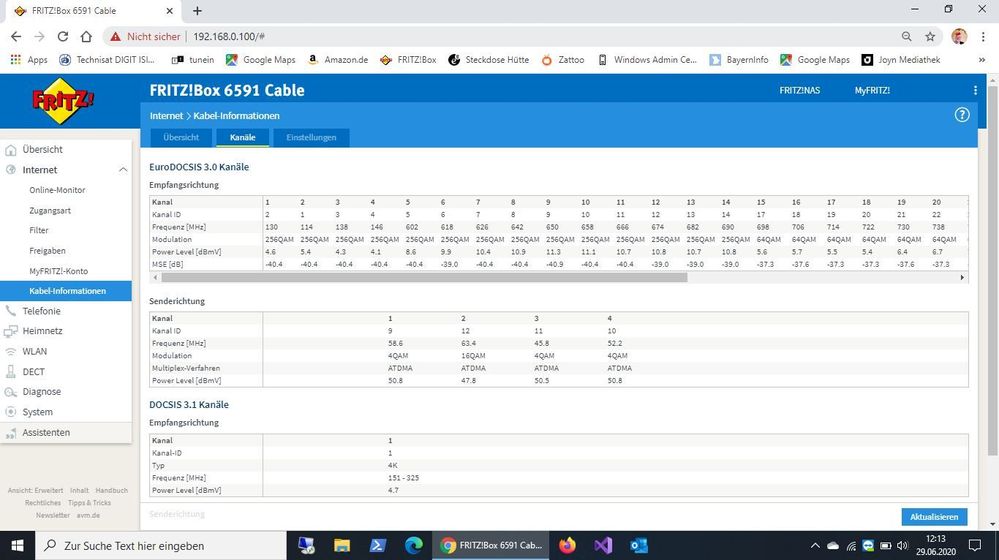Open MyFRITZ!-Konto in sidebar
Screen dimensions: 999x560
click(x=59, y=271)
